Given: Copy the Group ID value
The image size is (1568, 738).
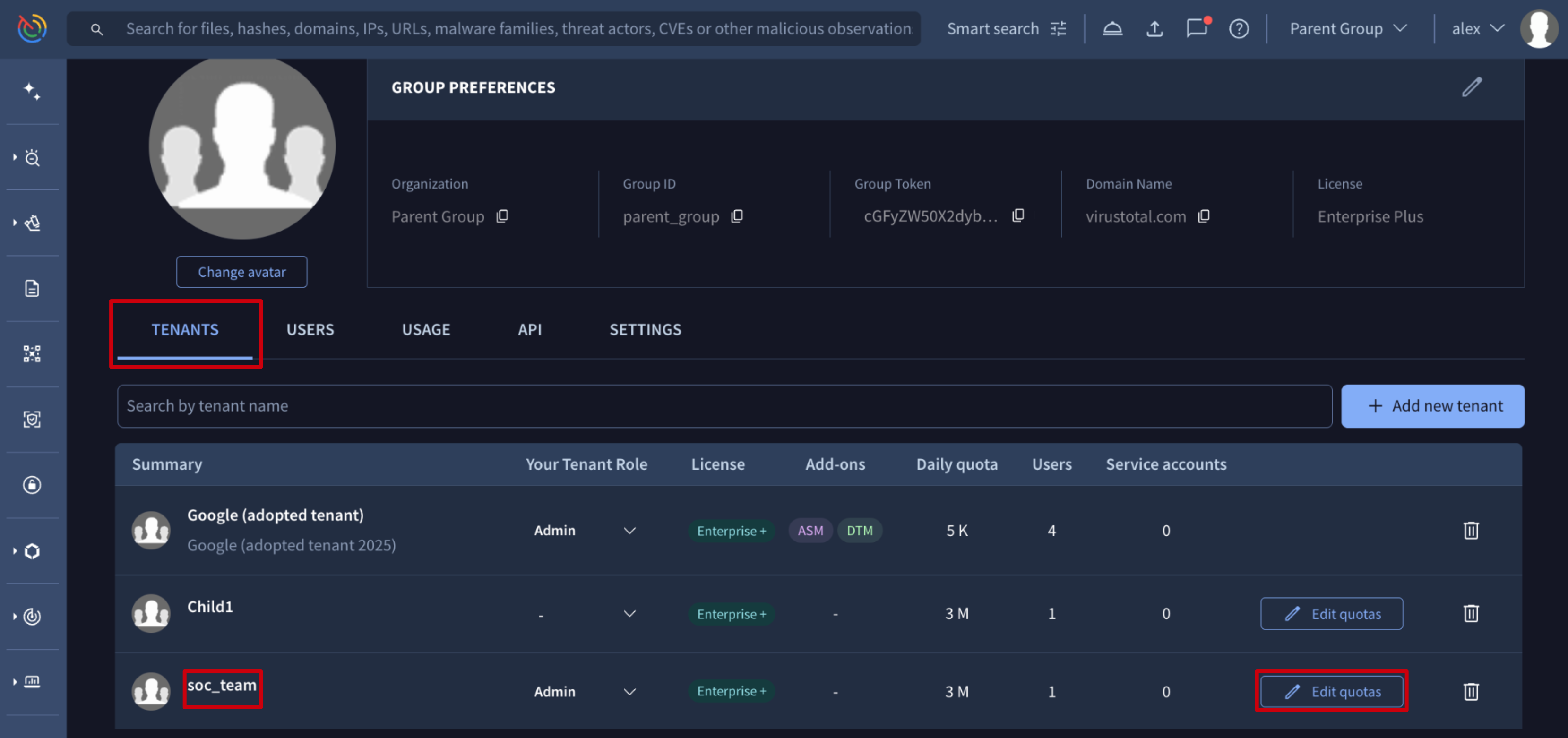Looking at the screenshot, I should click(737, 216).
